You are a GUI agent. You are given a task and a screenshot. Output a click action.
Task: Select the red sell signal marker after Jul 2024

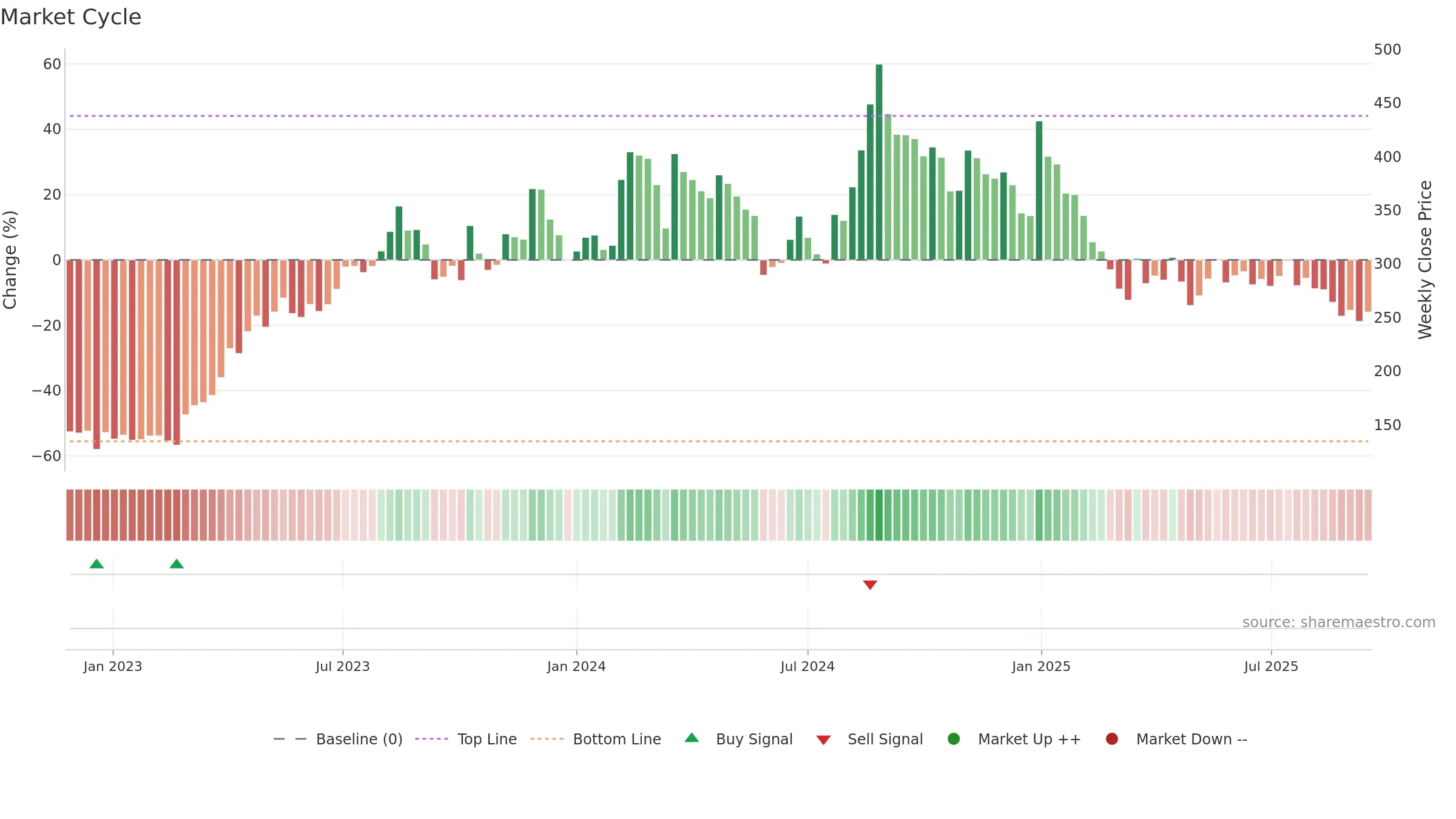coord(870,585)
